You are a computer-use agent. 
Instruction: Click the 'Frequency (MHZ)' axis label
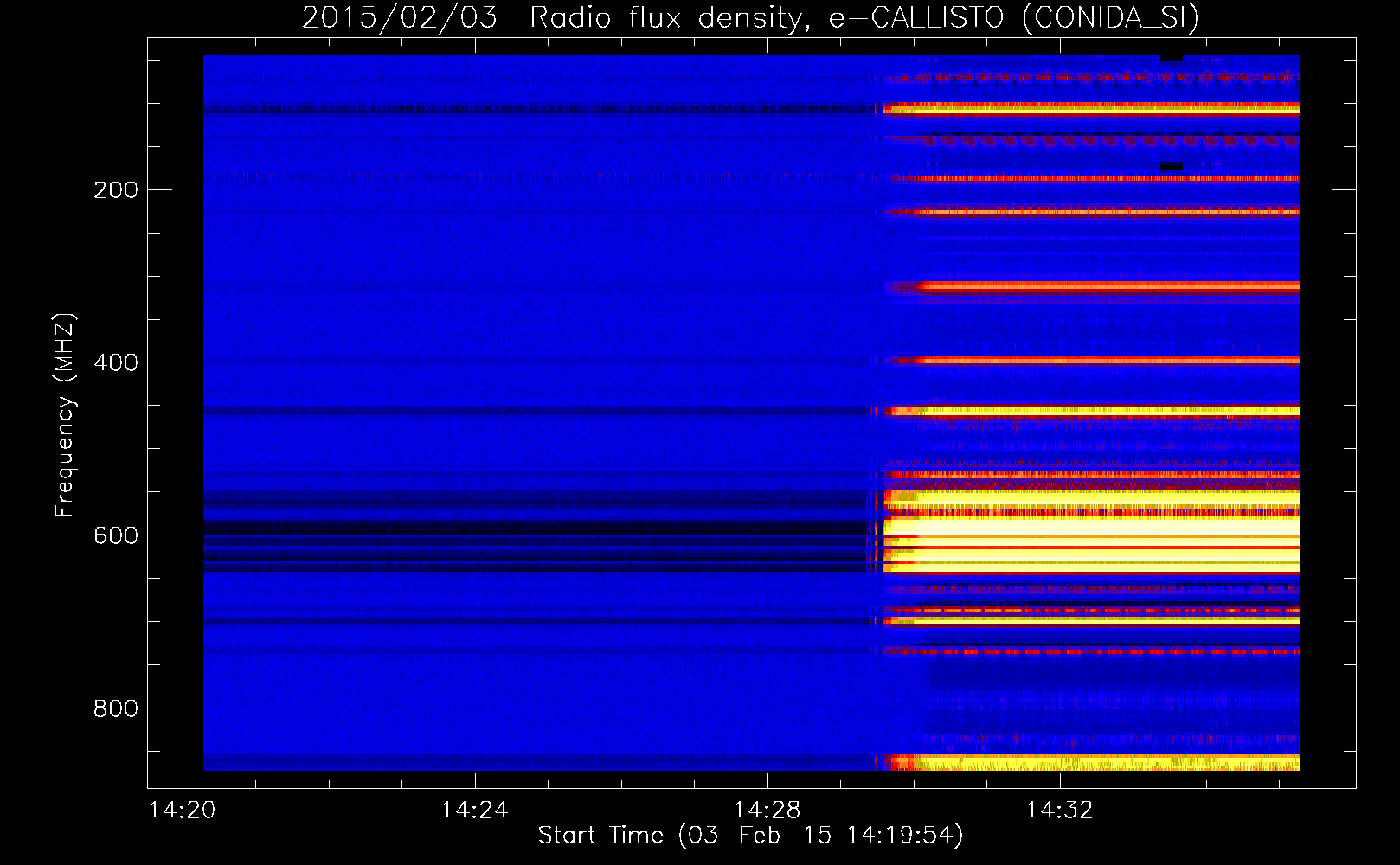[65, 415]
